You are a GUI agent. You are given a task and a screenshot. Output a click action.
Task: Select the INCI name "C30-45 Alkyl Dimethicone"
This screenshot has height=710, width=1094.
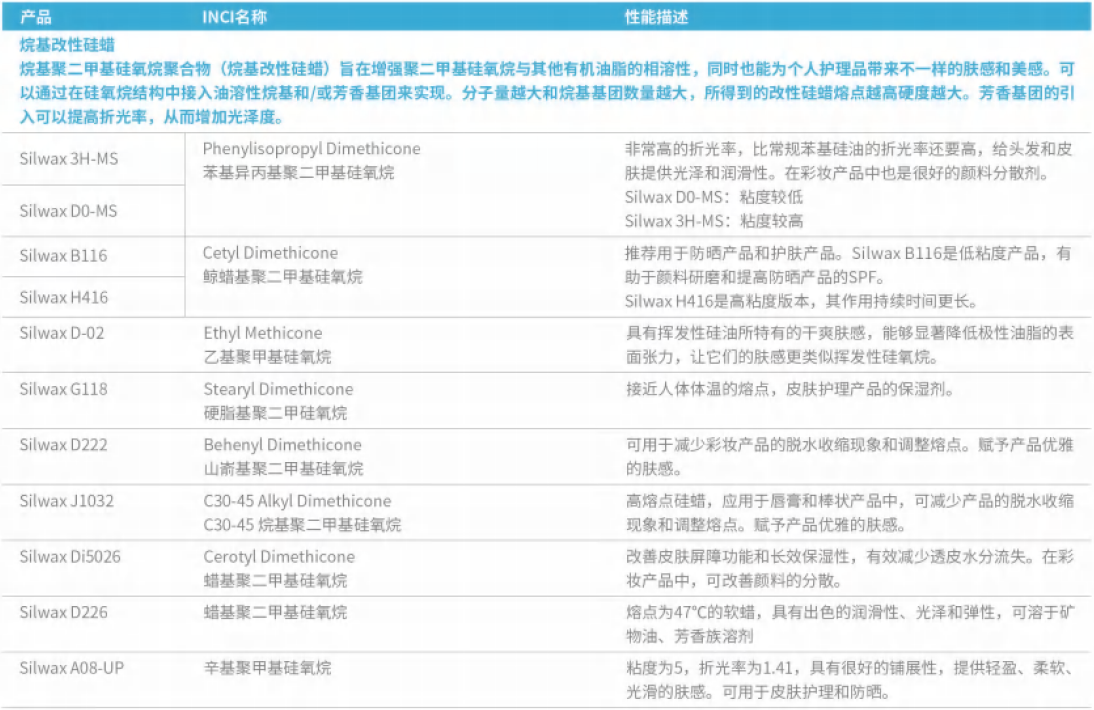point(297,501)
